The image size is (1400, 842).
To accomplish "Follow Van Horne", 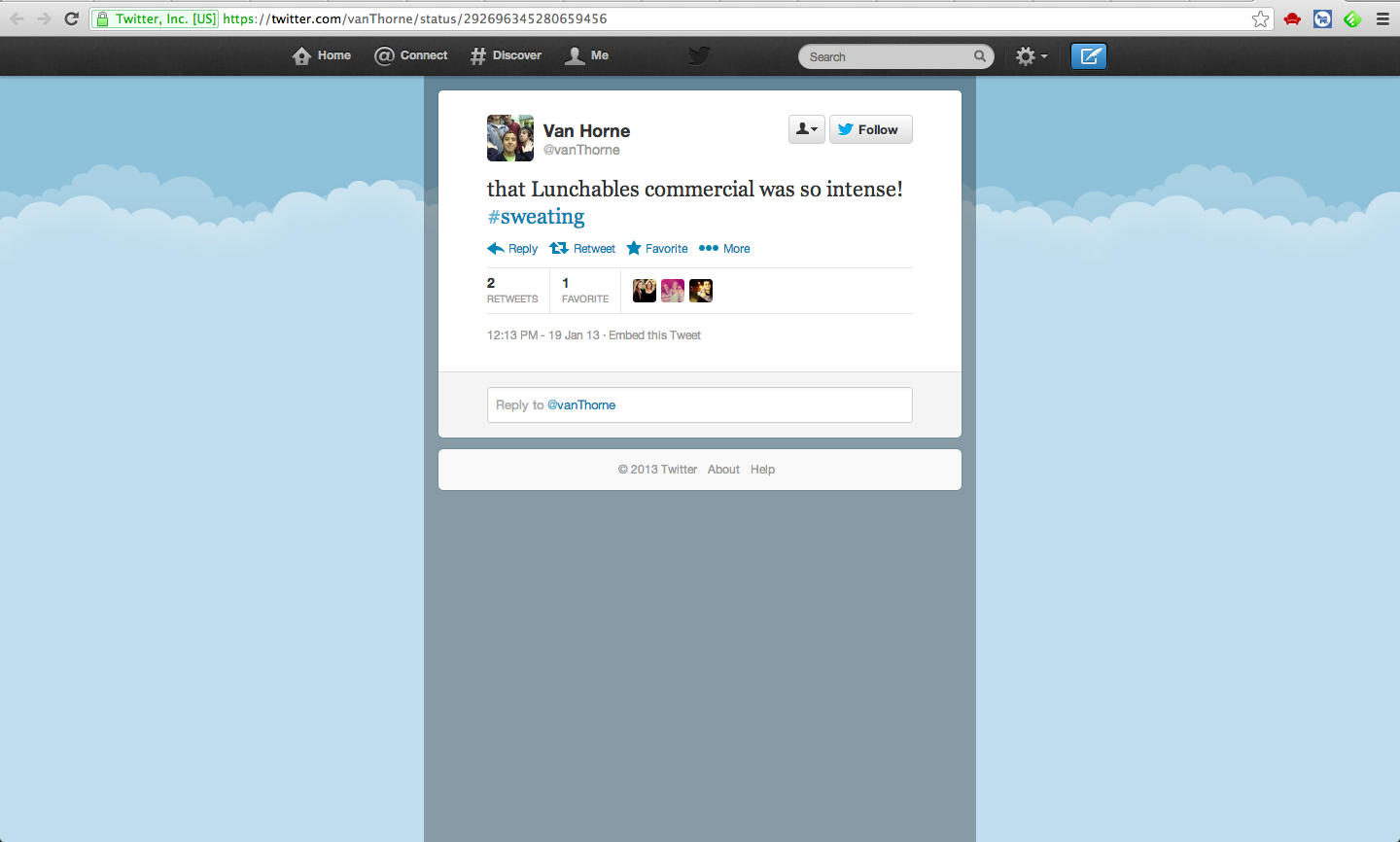I will click(x=871, y=129).
